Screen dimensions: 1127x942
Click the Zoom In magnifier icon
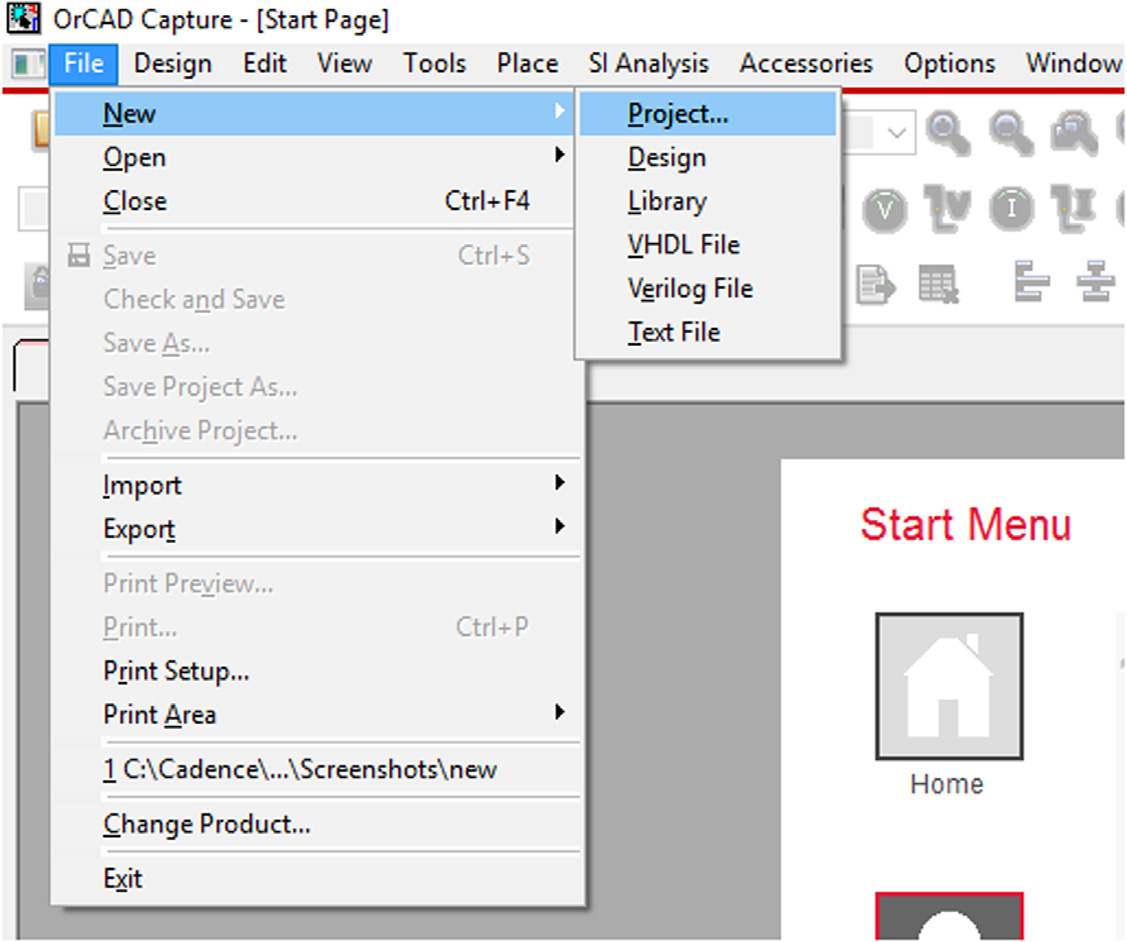coord(946,131)
